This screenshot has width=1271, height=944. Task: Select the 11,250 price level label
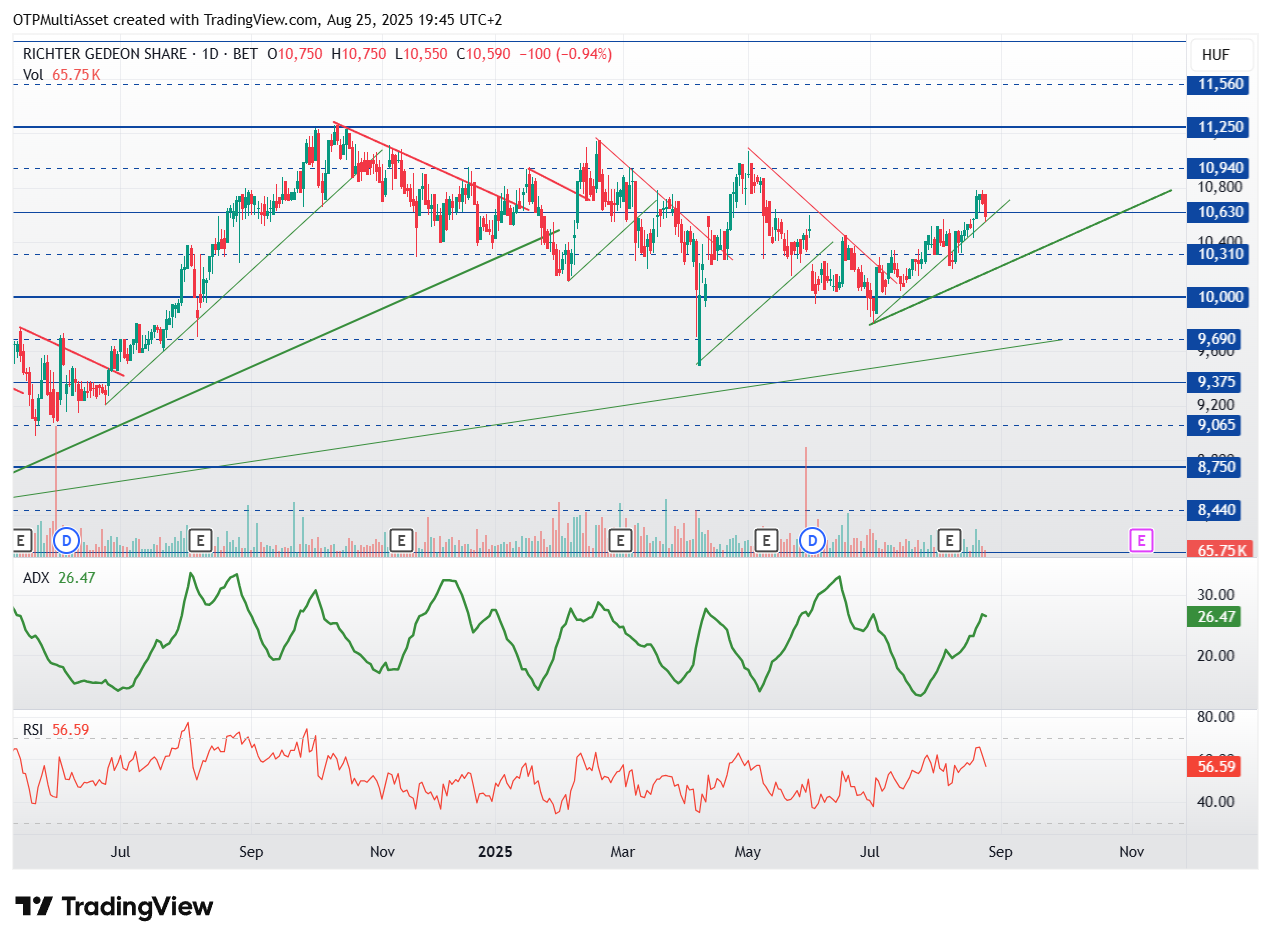coord(1220,127)
